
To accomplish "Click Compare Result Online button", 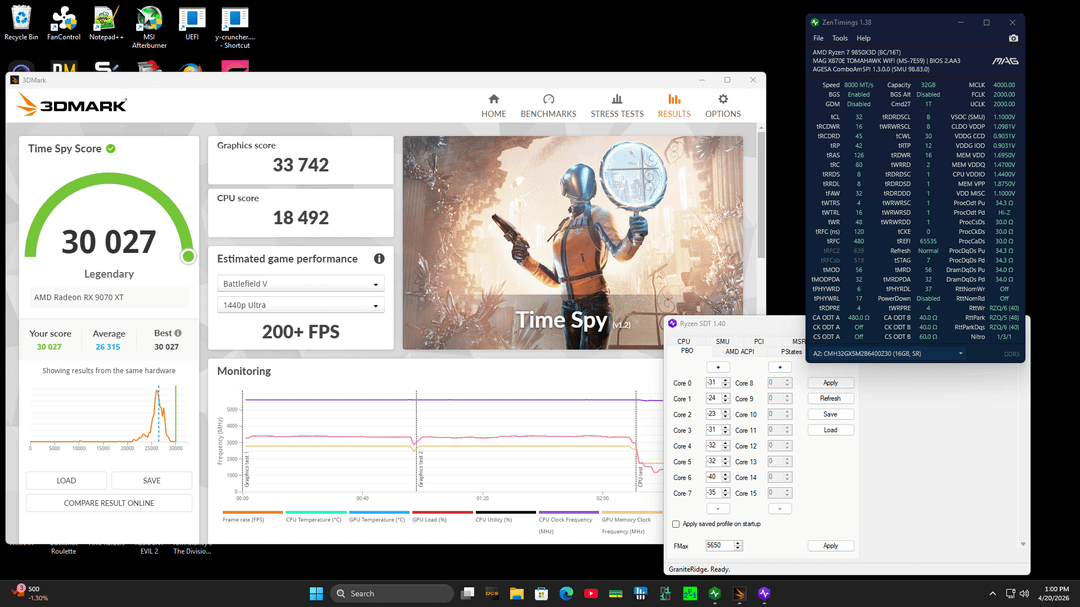I will 109,503.
